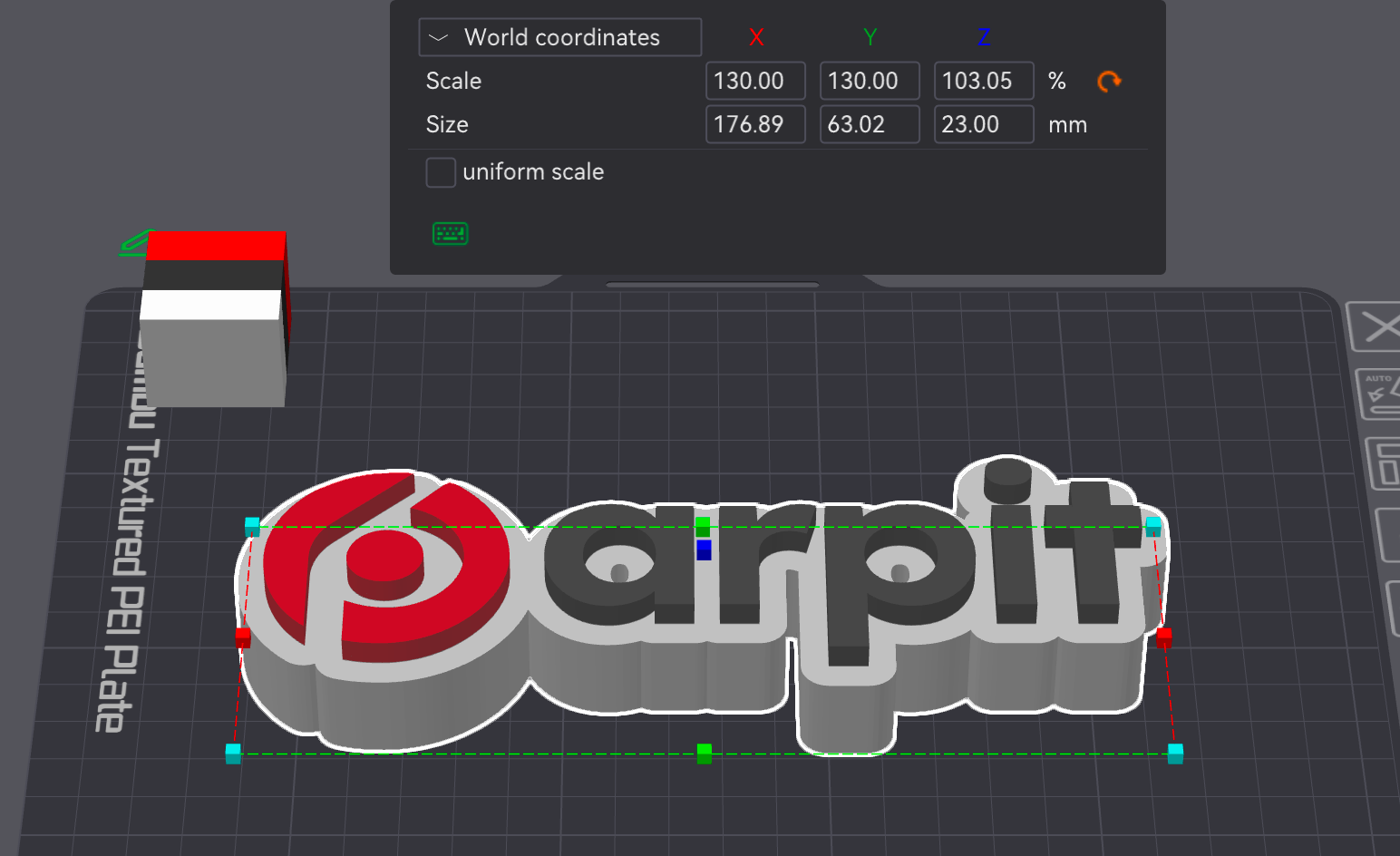Select the multicolor prime tower block
The image size is (1400, 856).
point(215,319)
